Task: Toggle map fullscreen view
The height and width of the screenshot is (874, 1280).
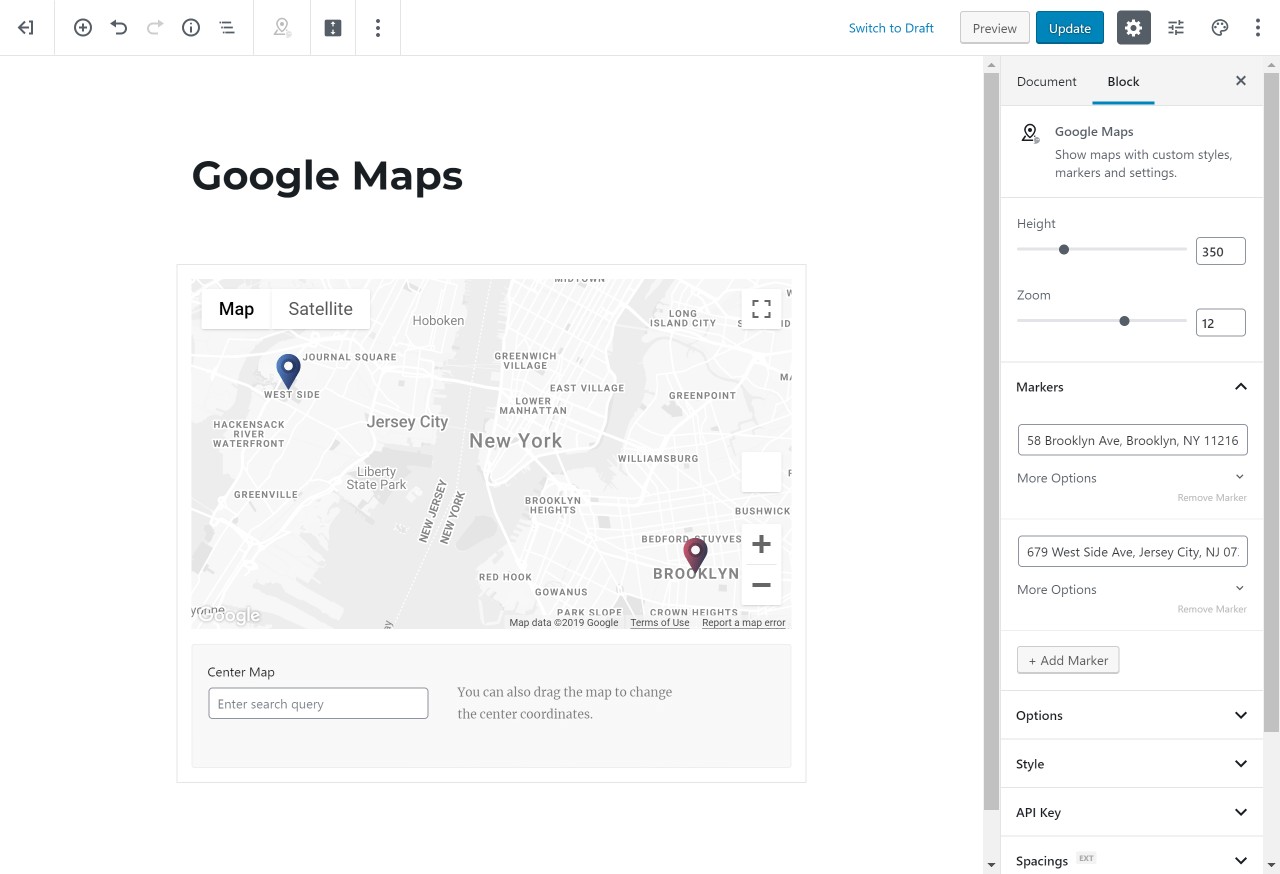Action: (x=761, y=309)
